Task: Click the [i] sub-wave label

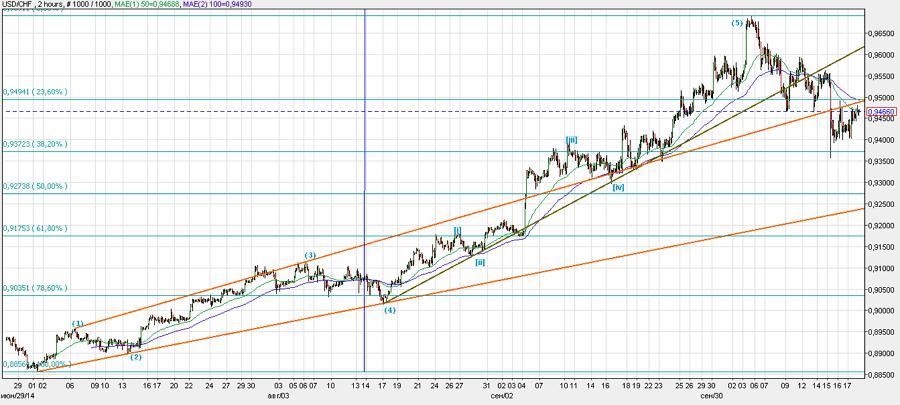Action: (457, 229)
